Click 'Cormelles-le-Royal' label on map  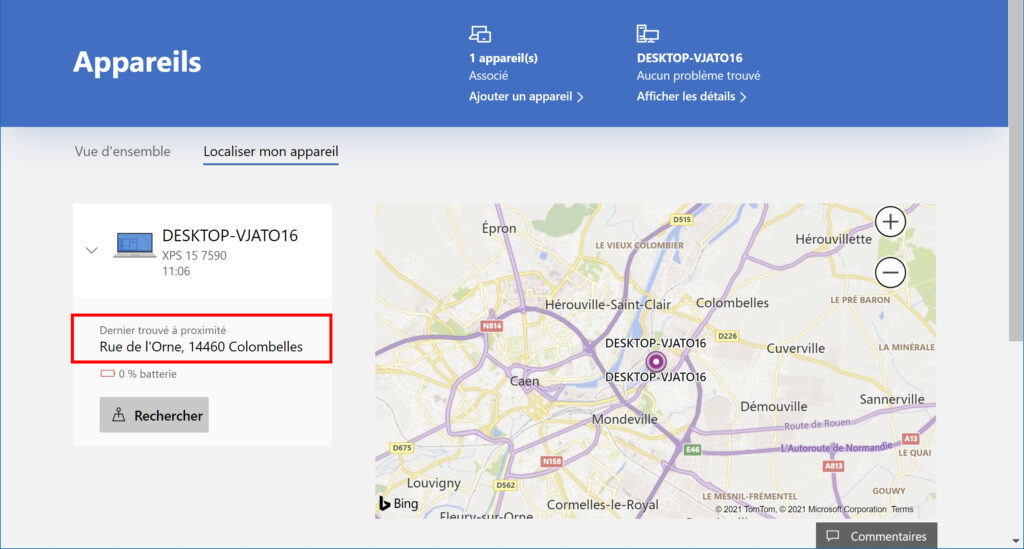[x=602, y=505]
